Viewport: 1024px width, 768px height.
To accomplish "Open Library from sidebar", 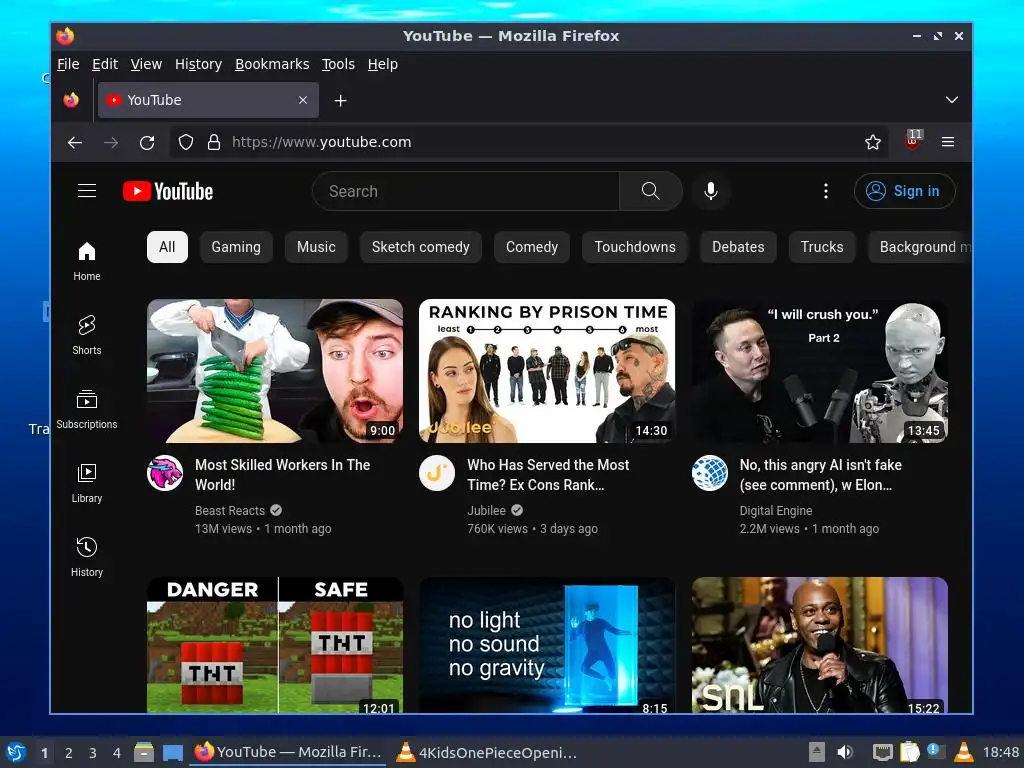I will (x=87, y=483).
